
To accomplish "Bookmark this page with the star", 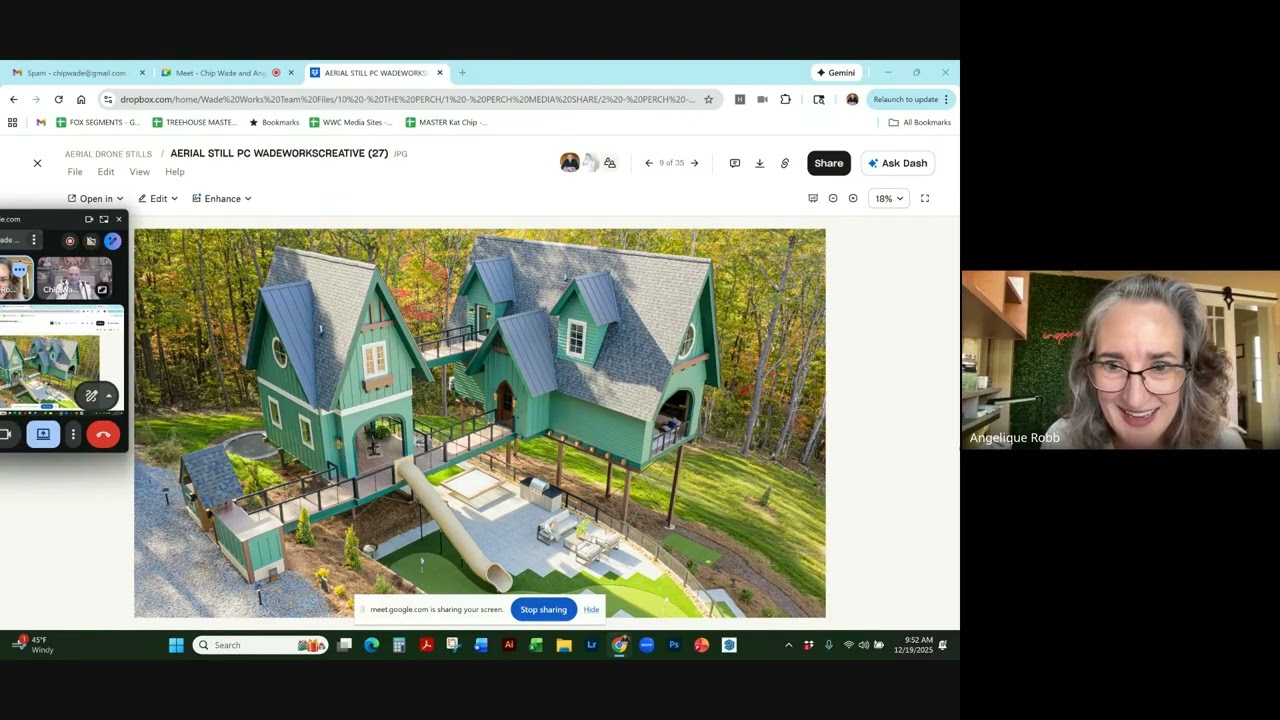I will [708, 99].
